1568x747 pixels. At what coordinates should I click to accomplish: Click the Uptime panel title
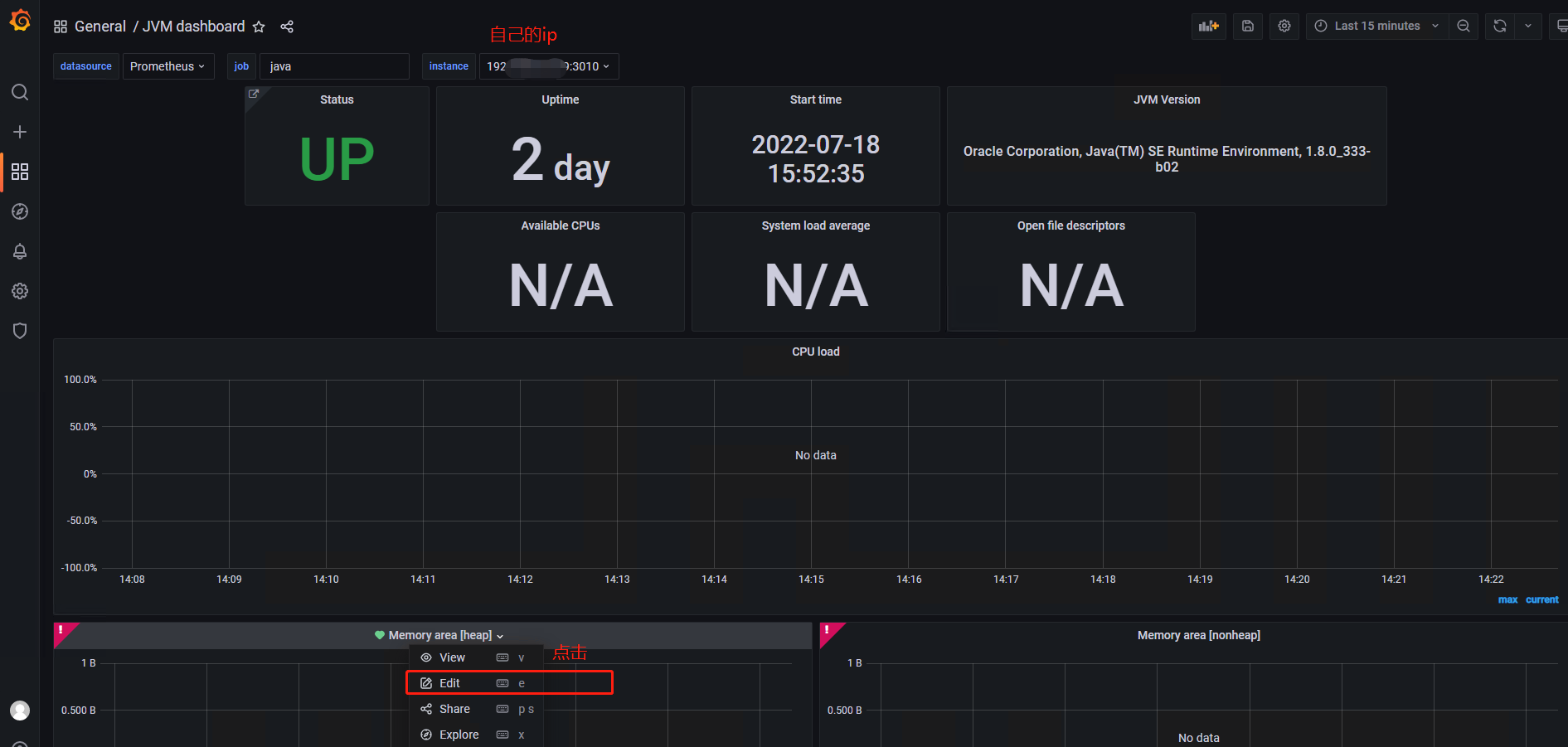[561, 99]
